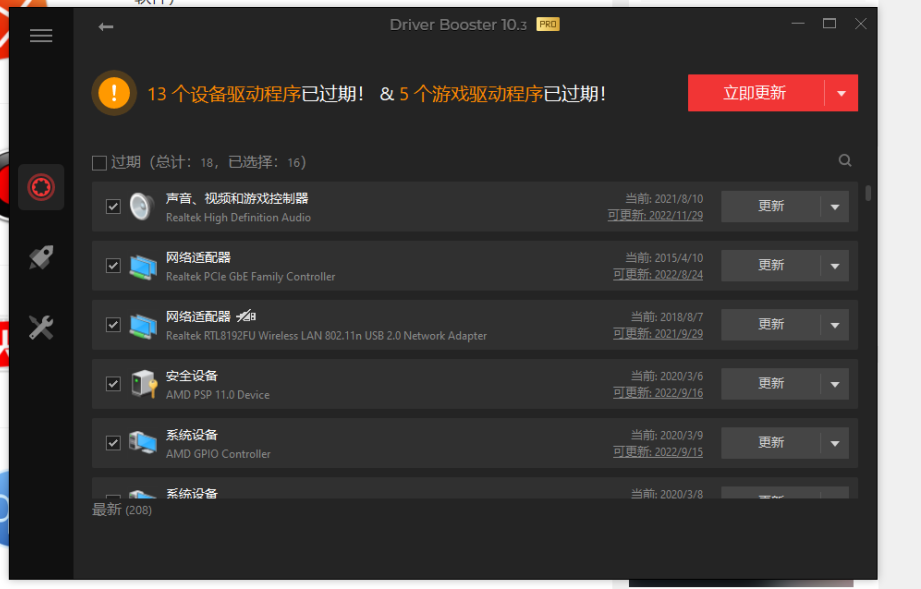Click the driver list scrollbar thumb
Viewport: 921px width, 589px height.
pyautogui.click(x=868, y=193)
